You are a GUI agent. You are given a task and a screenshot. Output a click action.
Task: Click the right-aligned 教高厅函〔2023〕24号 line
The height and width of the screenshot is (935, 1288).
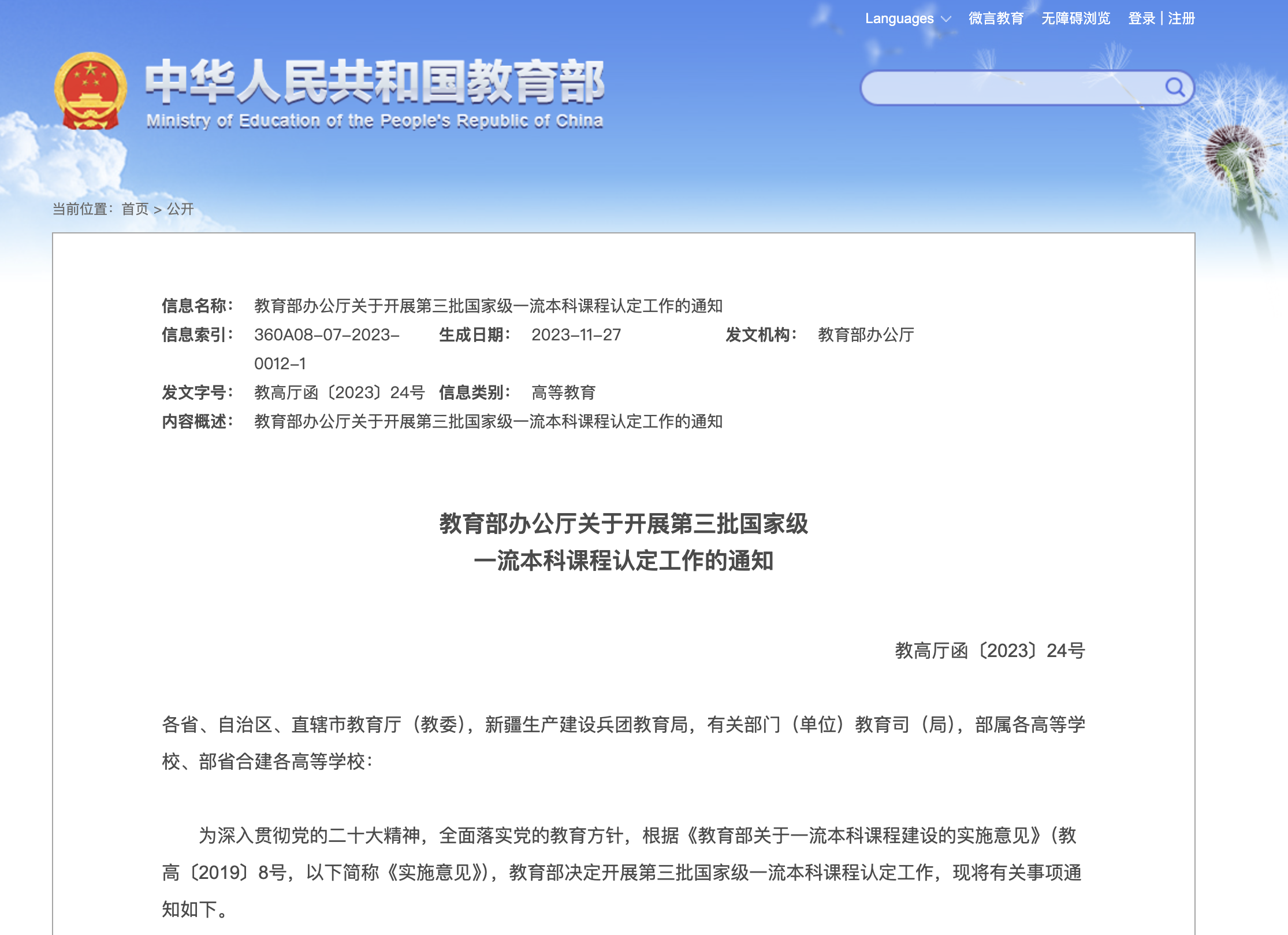point(989,651)
